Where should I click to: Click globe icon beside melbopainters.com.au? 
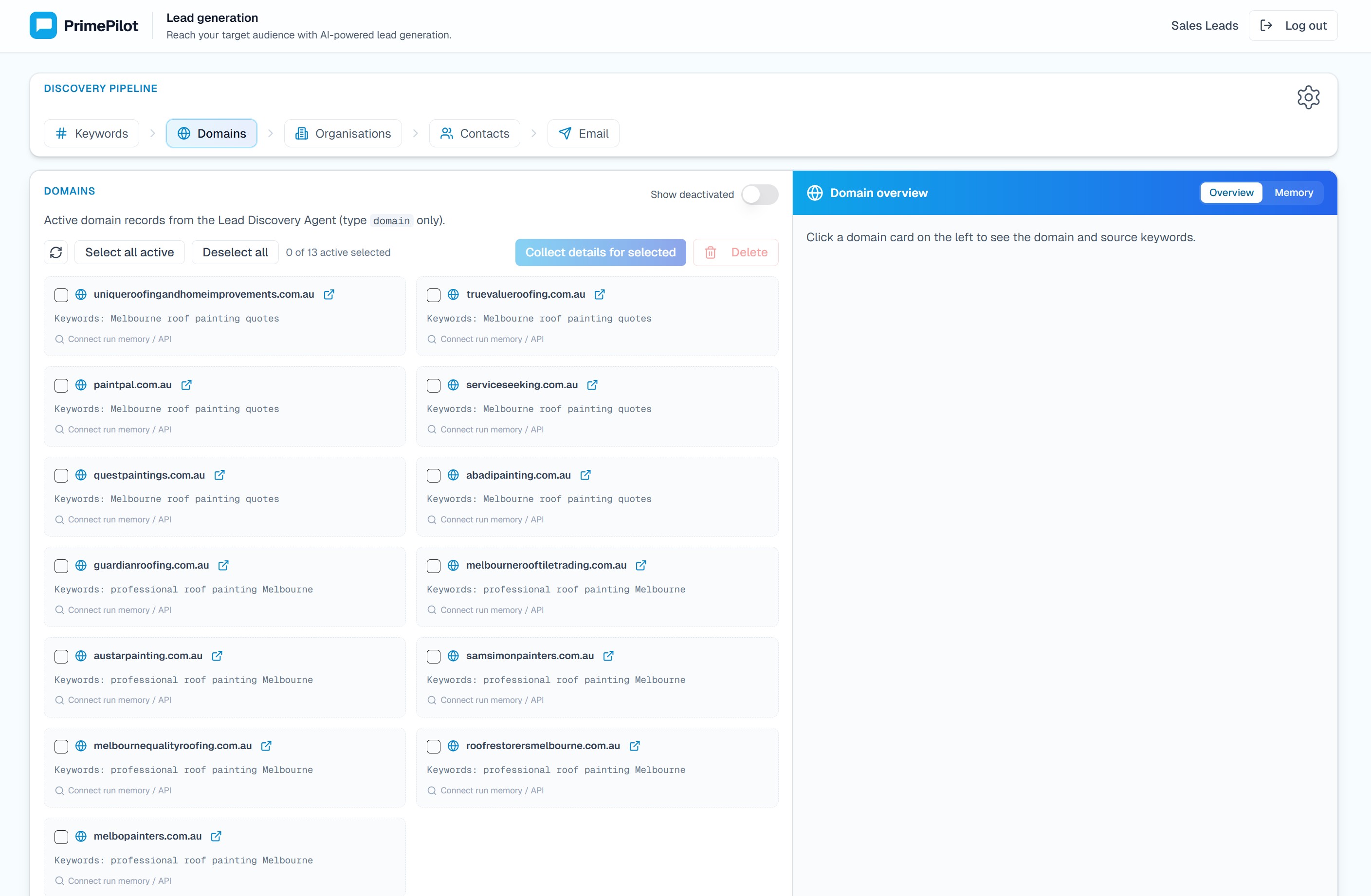click(x=81, y=836)
